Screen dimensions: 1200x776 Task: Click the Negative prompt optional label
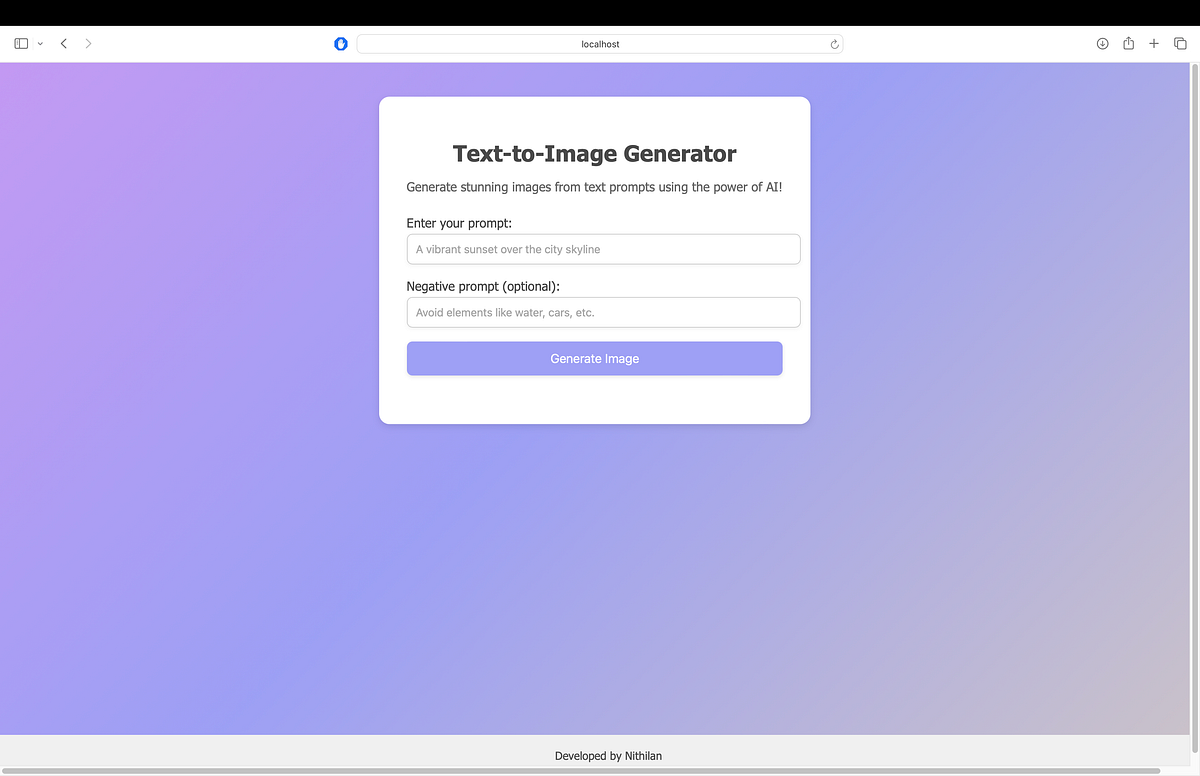(481, 286)
